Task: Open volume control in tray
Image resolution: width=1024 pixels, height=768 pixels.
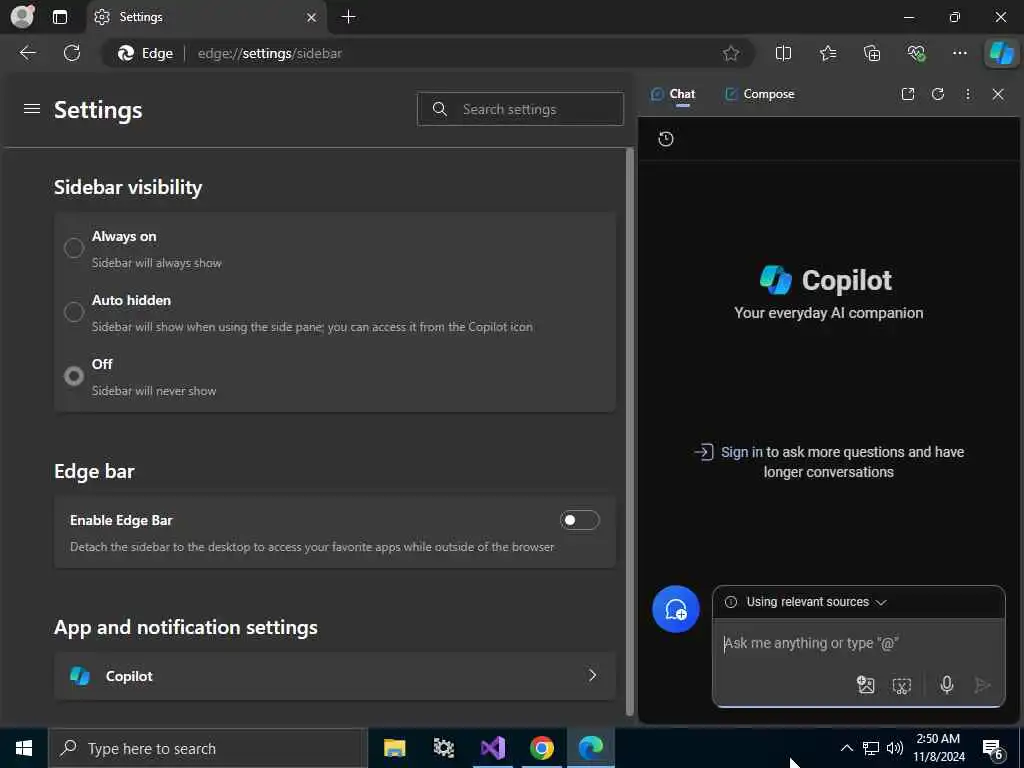Action: pos(895,748)
